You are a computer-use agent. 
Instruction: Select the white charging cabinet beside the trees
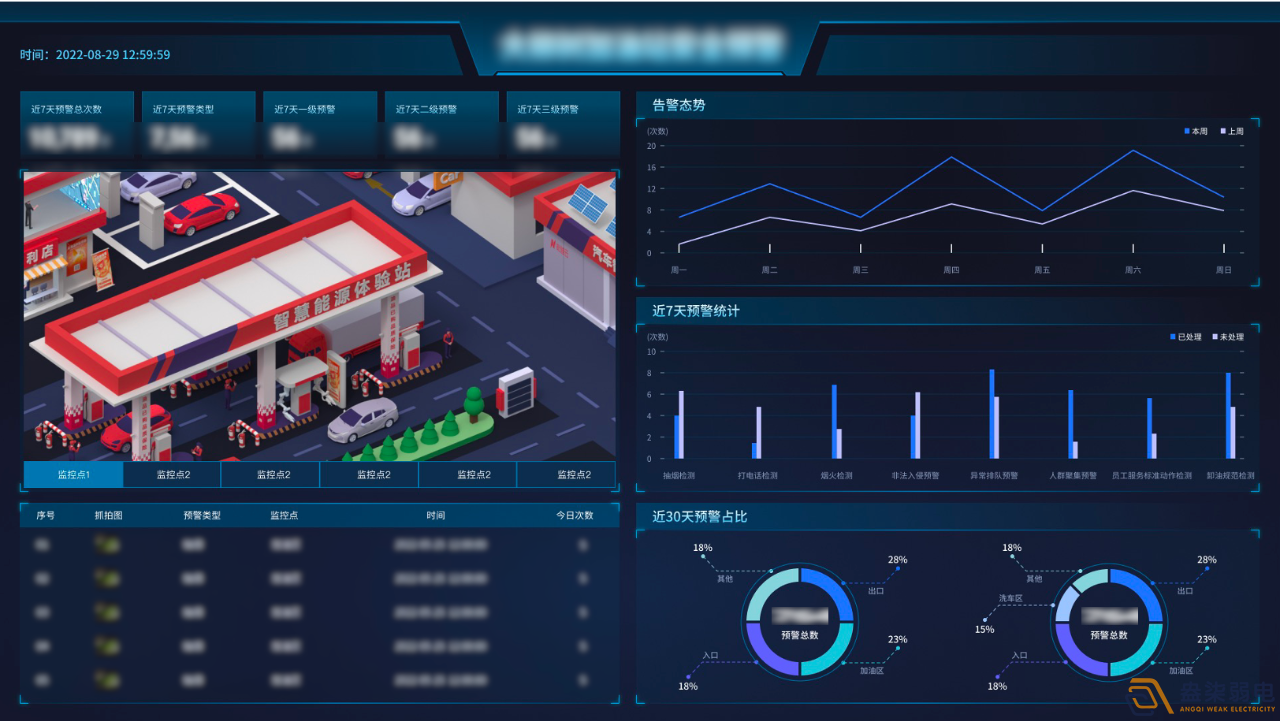516,390
